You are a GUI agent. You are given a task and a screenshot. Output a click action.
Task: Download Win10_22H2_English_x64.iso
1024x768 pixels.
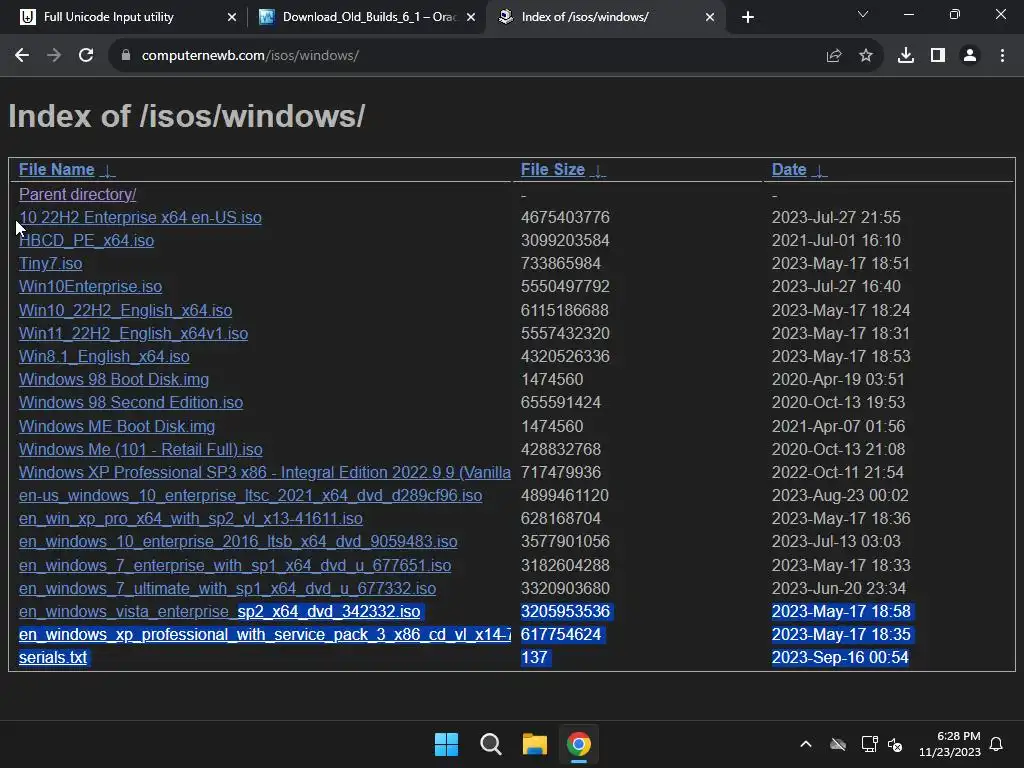point(125,310)
